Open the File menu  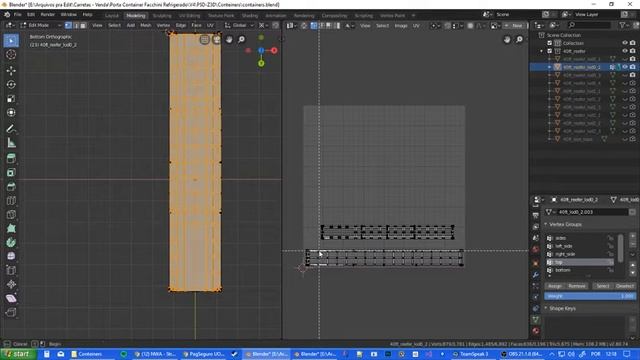click(18, 15)
